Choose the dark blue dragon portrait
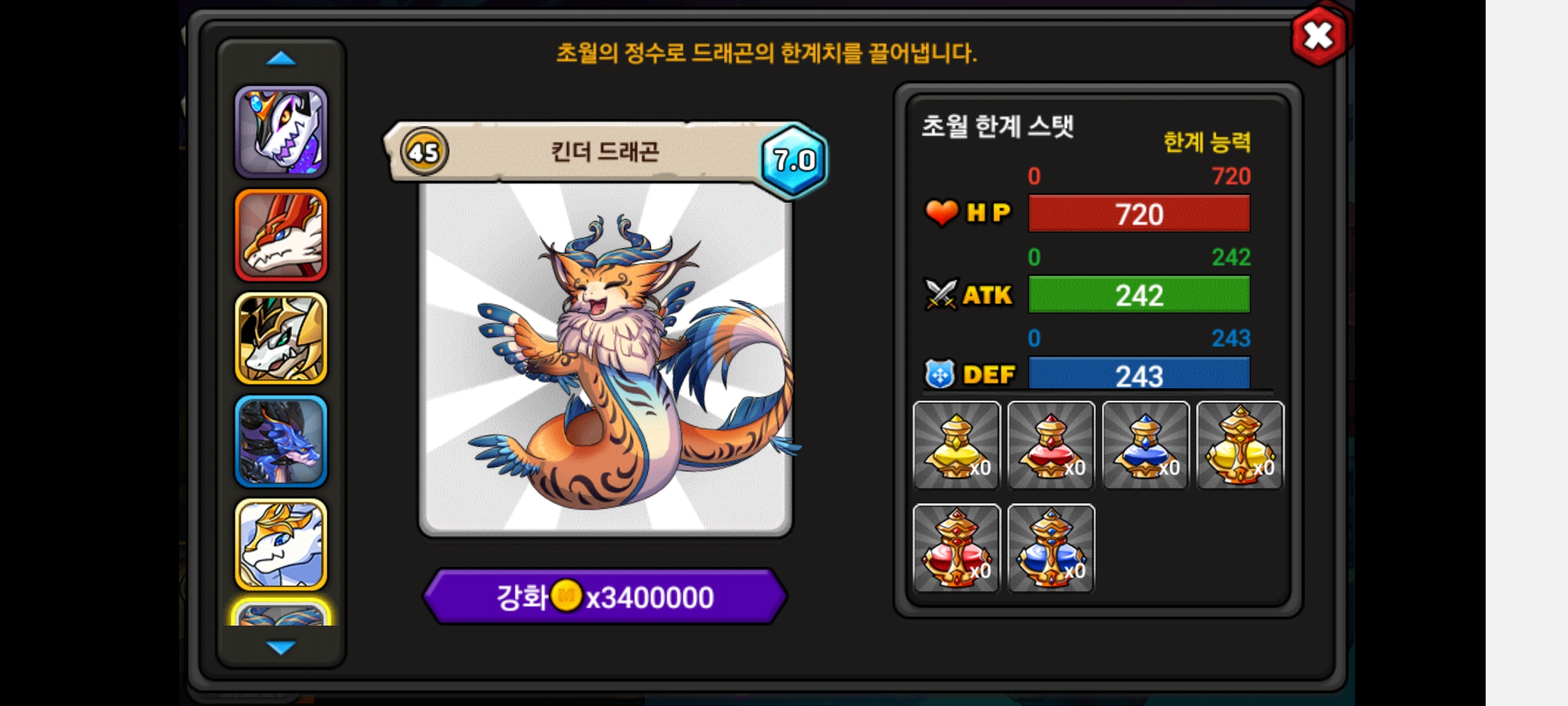1568x706 pixels. point(281,441)
